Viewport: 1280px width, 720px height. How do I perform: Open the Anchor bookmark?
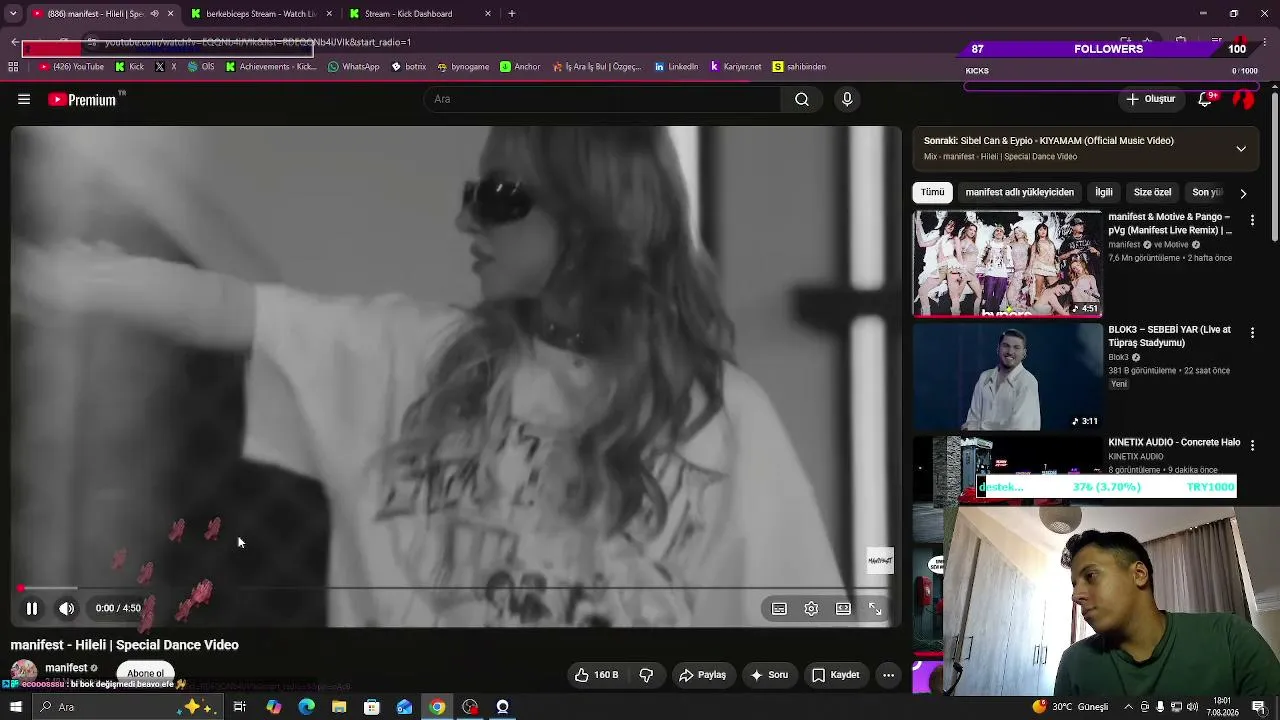click(x=520, y=67)
